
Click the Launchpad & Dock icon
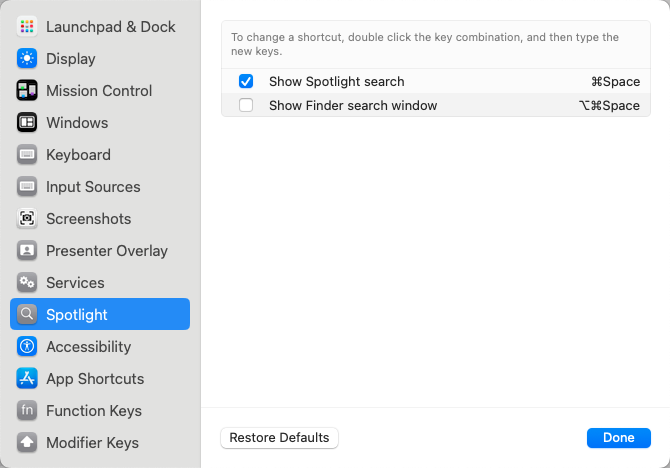coord(27,27)
